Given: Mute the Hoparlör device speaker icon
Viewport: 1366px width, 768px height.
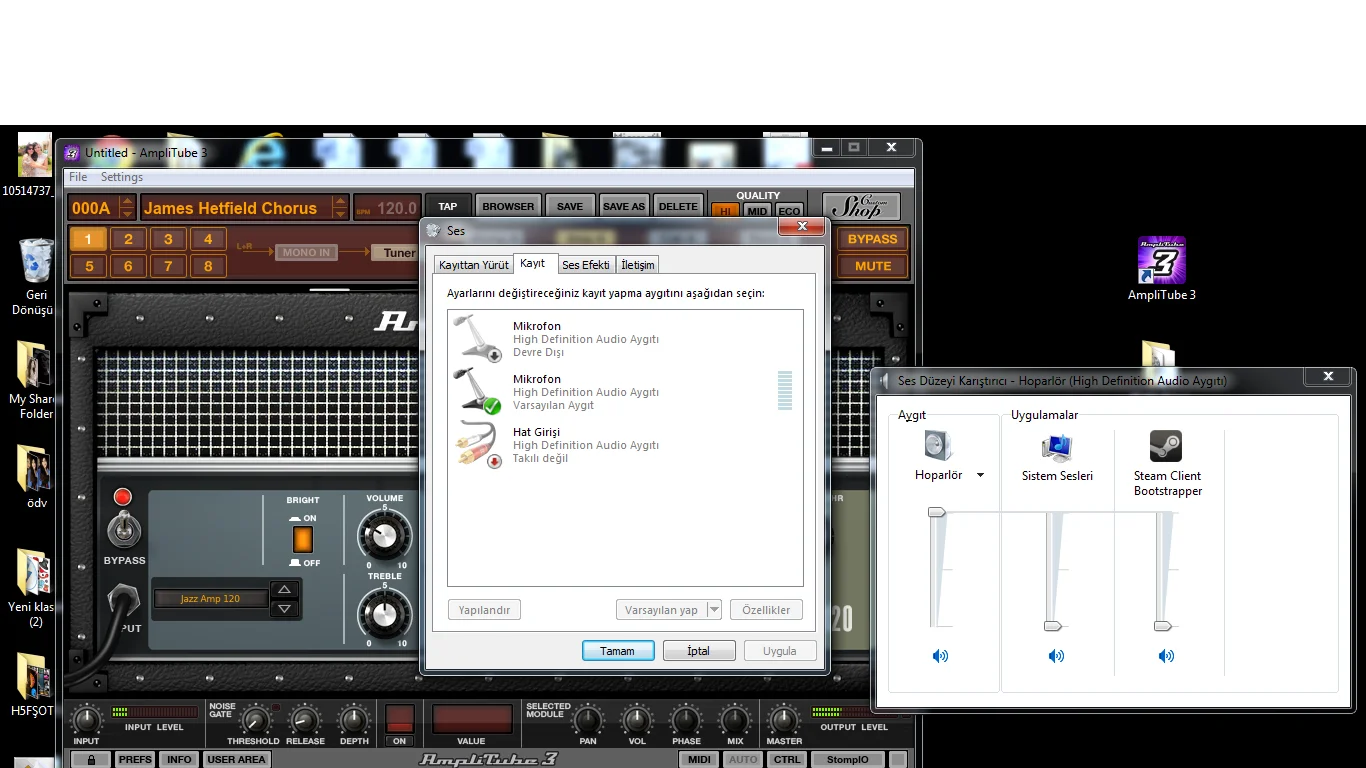Looking at the screenshot, I should coord(940,656).
